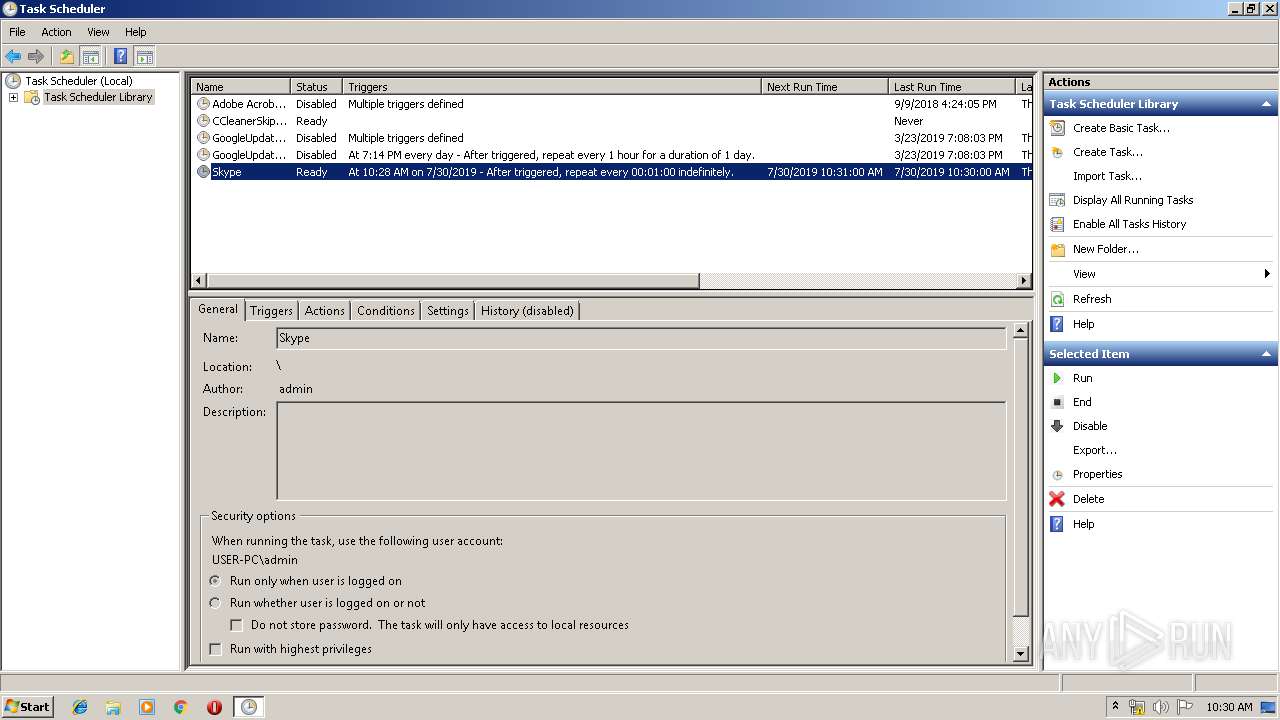This screenshot has width=1280, height=720.
Task: Run the selected Skype task
Action: pos(1082,378)
